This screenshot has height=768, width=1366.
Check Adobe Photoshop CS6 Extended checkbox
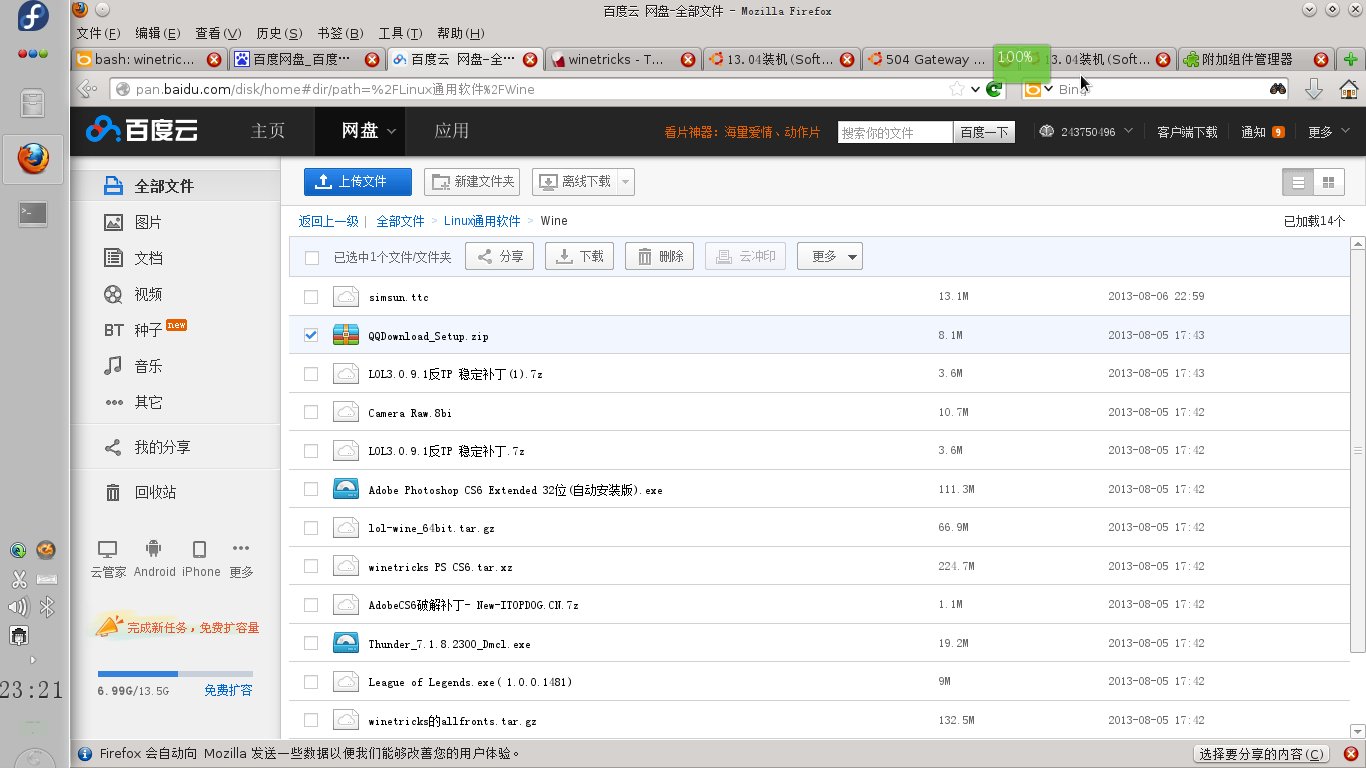(311, 489)
